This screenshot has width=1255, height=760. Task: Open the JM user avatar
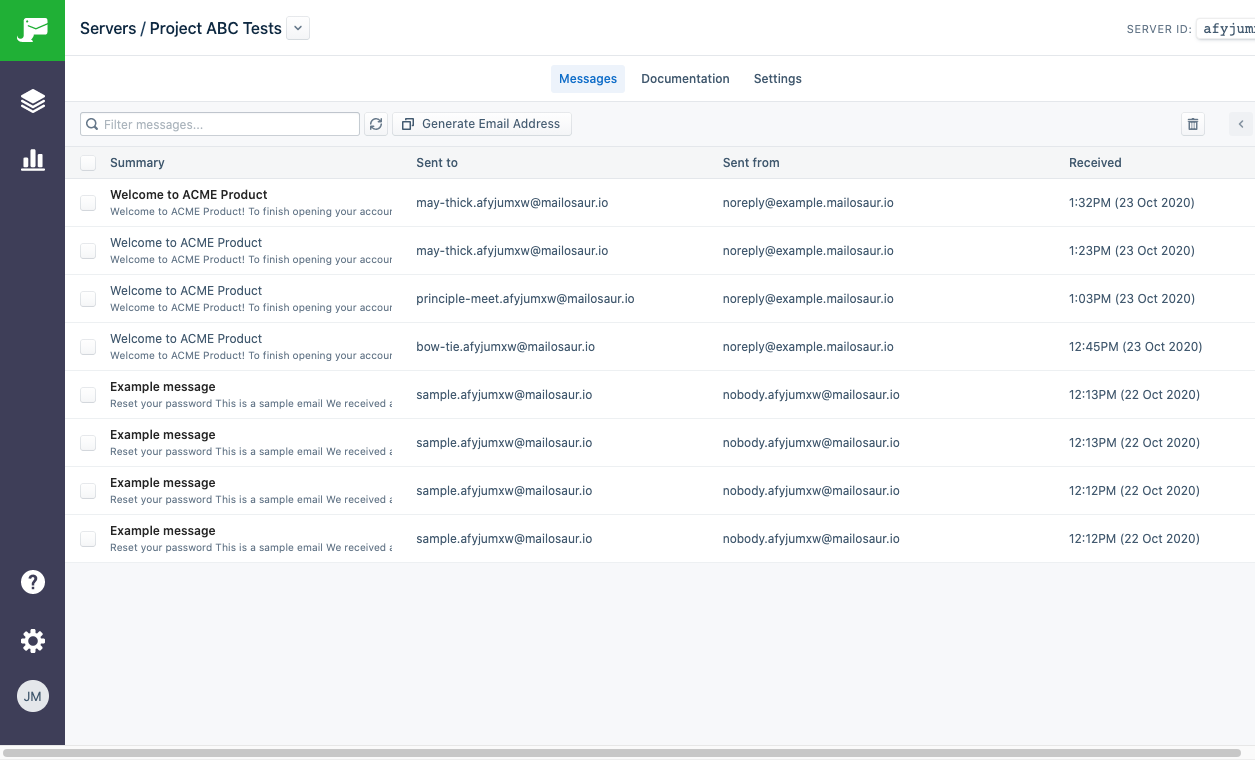pos(33,696)
